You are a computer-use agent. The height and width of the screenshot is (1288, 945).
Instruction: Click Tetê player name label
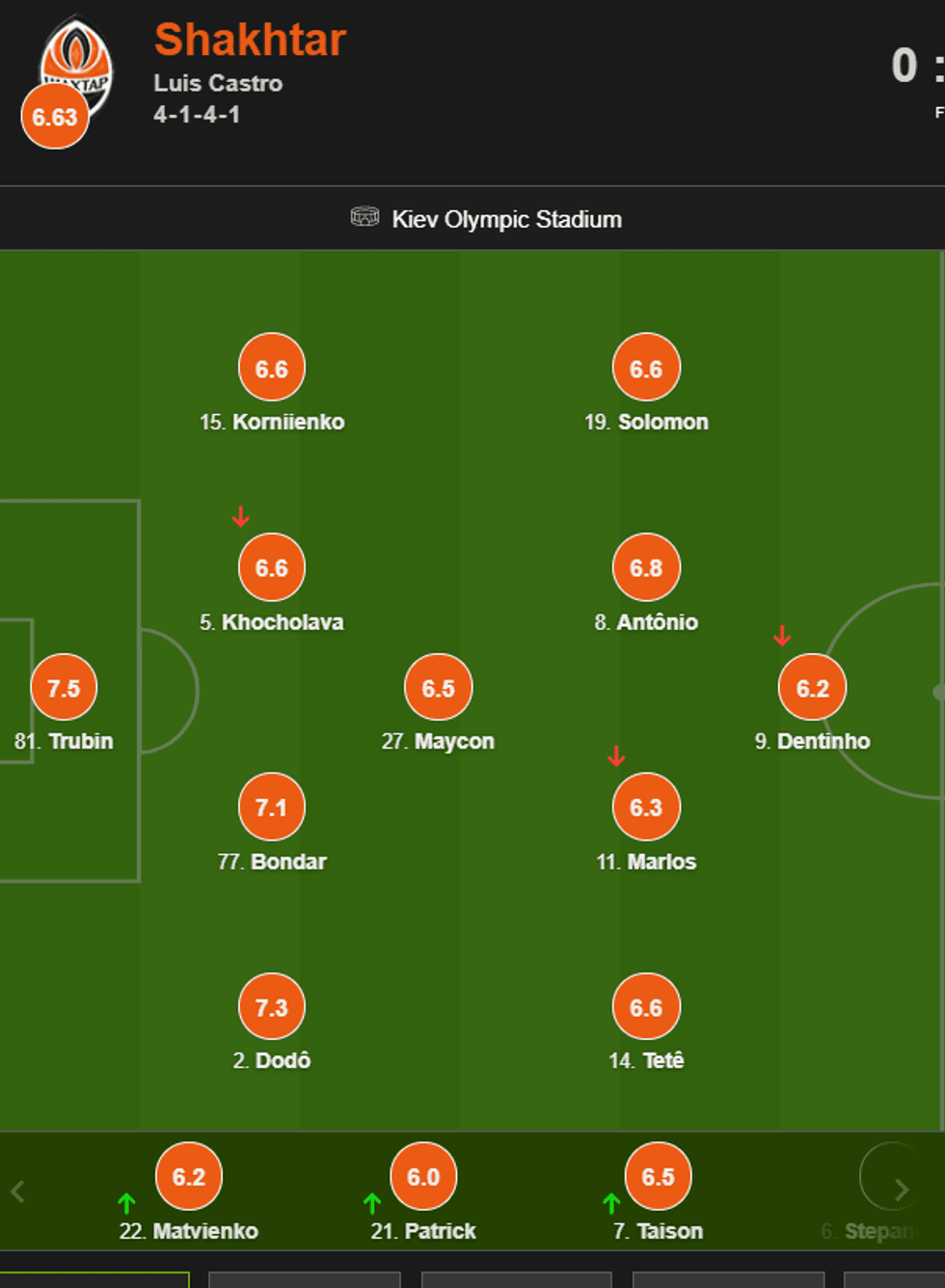(x=663, y=1061)
